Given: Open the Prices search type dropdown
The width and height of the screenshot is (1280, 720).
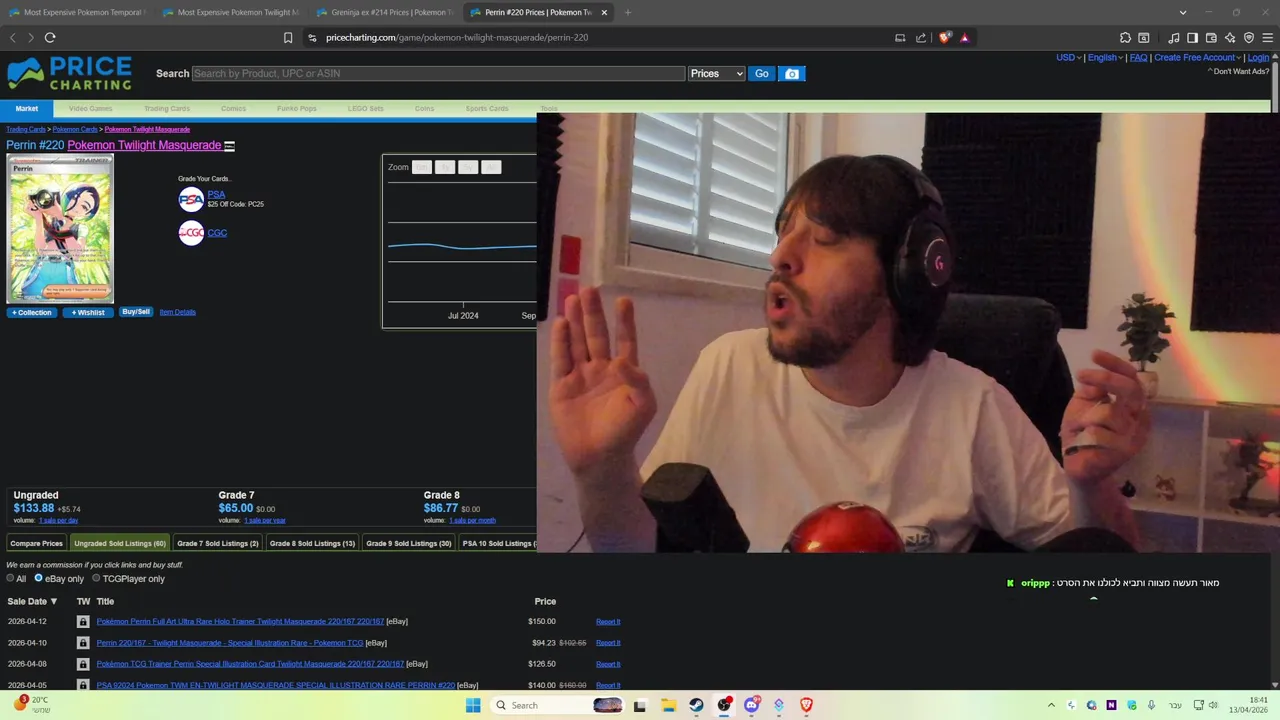Looking at the screenshot, I should pos(717,74).
